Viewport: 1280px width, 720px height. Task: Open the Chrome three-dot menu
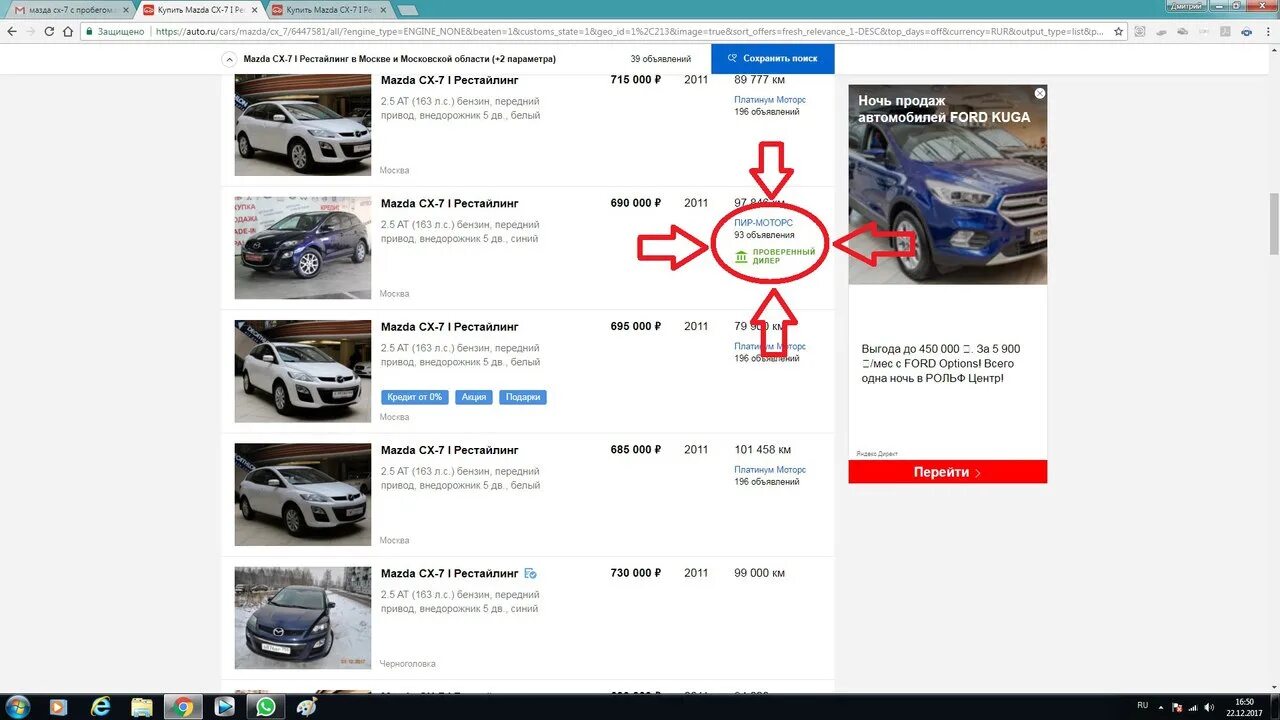click(x=1268, y=31)
